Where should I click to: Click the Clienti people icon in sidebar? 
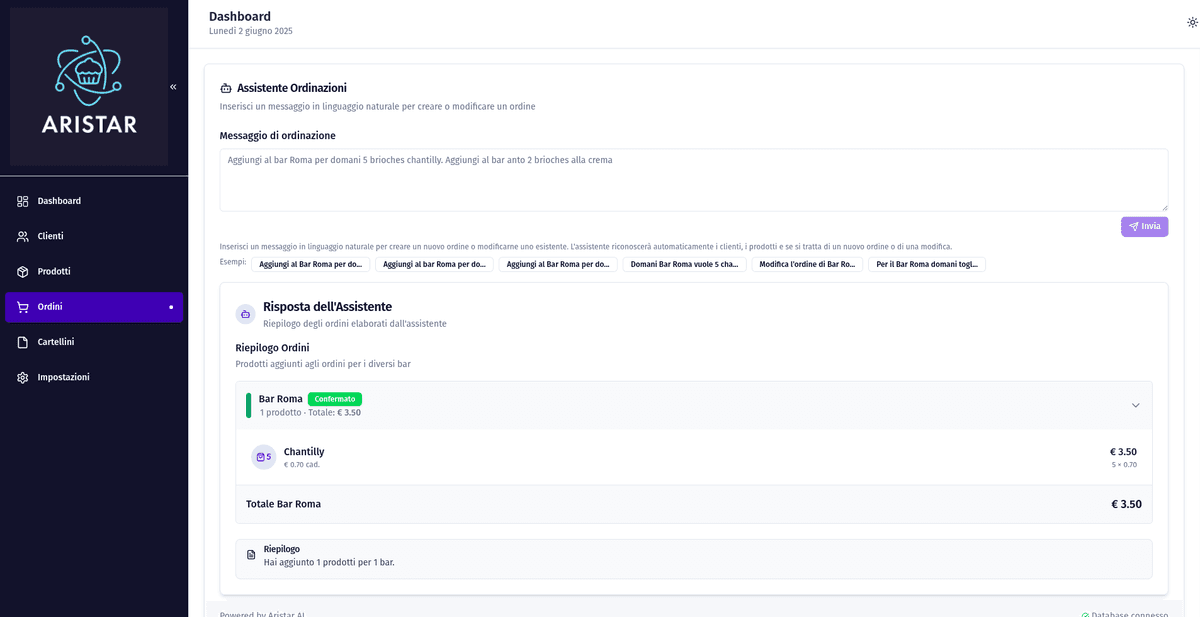pos(23,236)
